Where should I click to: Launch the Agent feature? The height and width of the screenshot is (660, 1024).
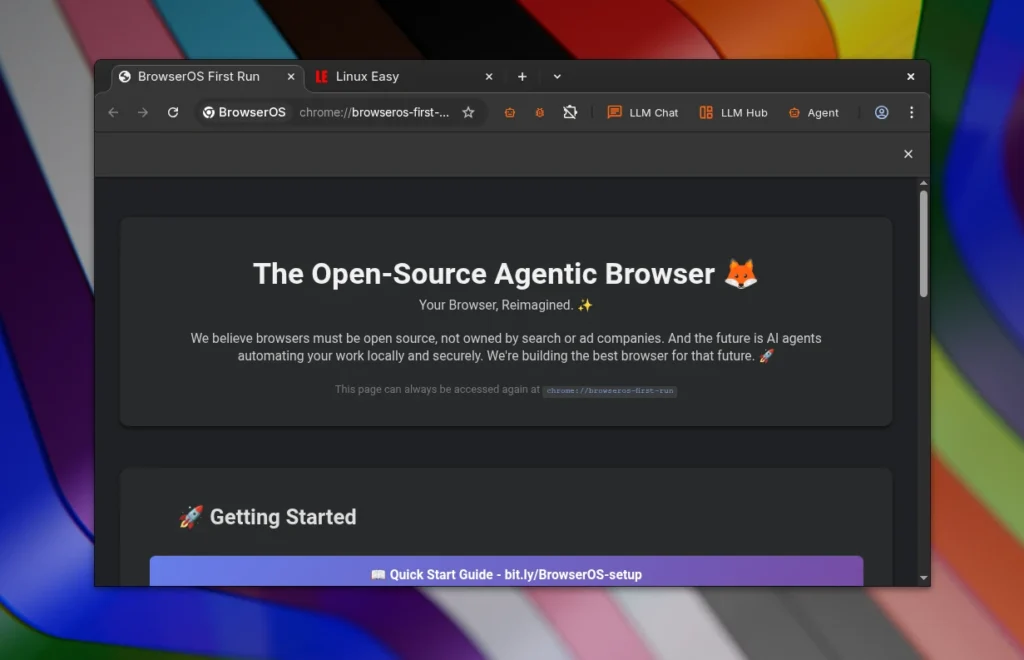[x=814, y=112]
